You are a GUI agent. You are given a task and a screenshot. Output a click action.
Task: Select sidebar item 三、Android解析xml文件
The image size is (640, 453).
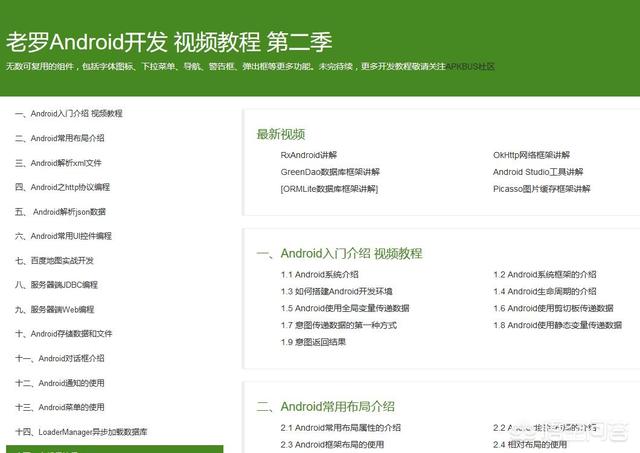tap(58, 163)
